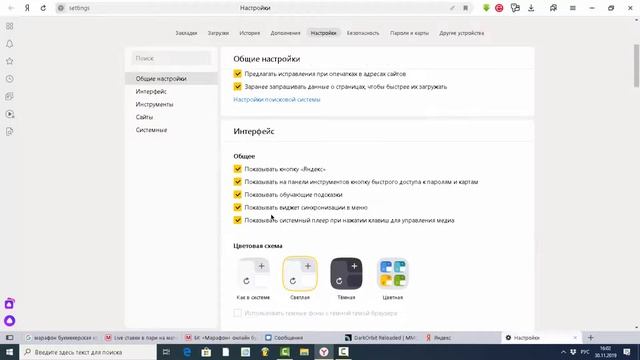Open video player icon in sidebar
Screen dimensions: 640x360
tap(9, 114)
